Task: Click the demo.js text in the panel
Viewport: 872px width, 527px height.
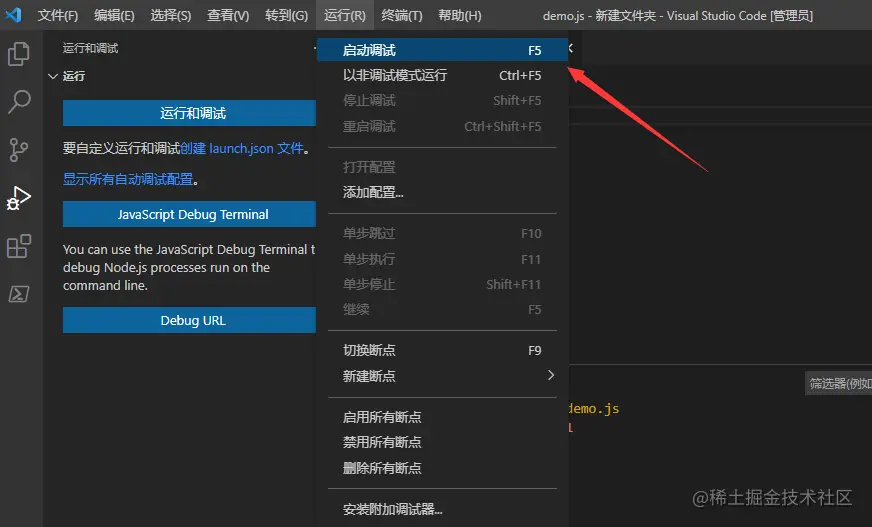Action: [x=593, y=409]
